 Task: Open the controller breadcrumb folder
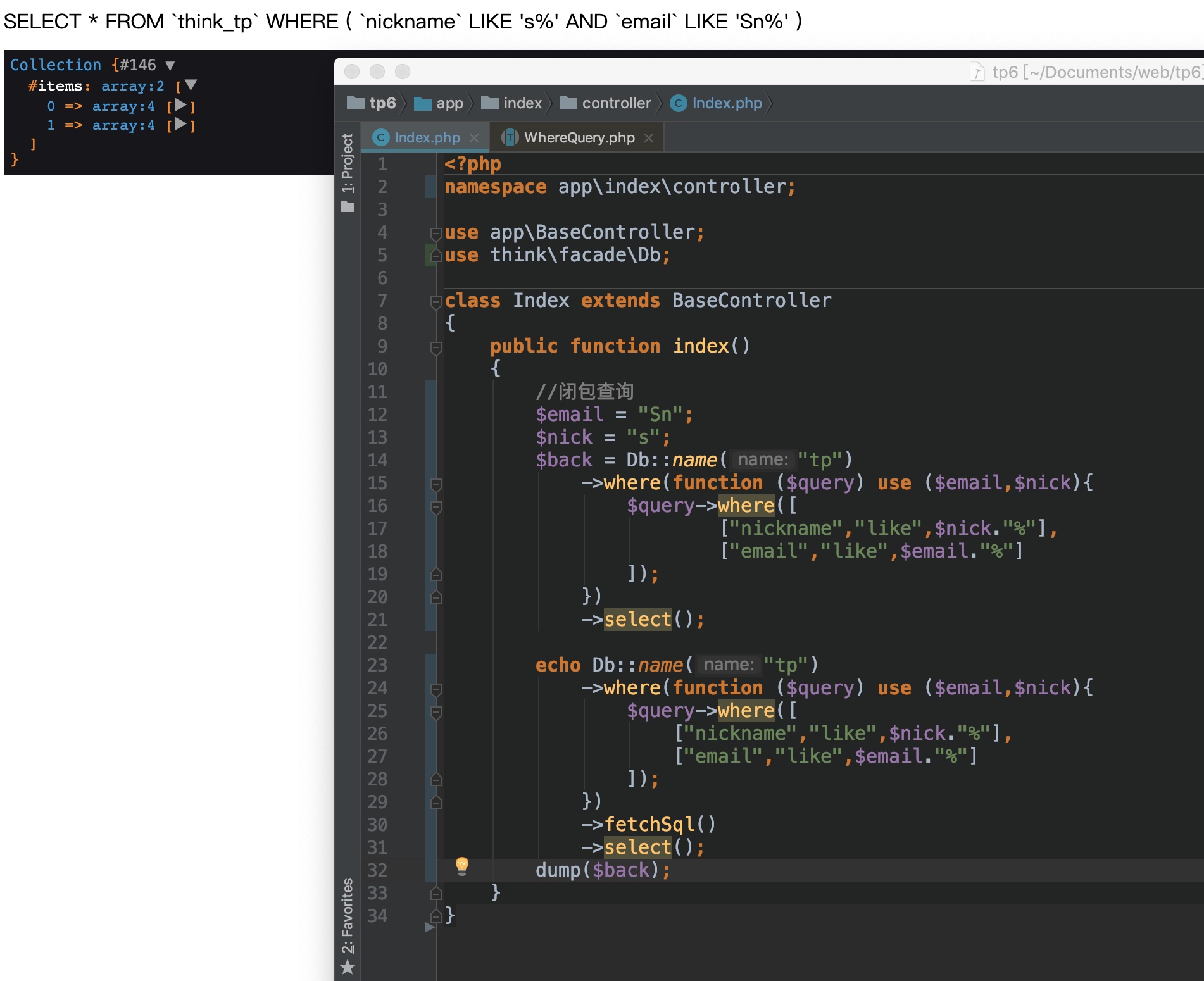(x=605, y=103)
